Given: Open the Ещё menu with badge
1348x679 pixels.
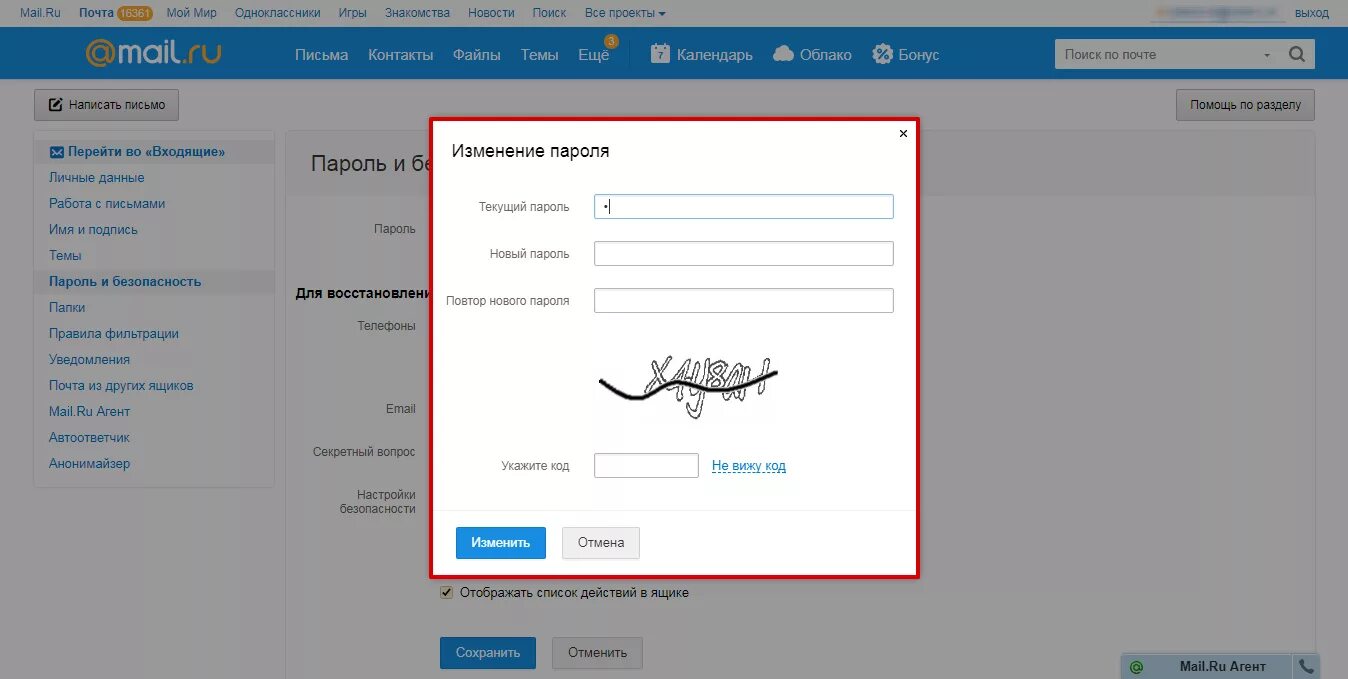Looking at the screenshot, I should point(593,56).
